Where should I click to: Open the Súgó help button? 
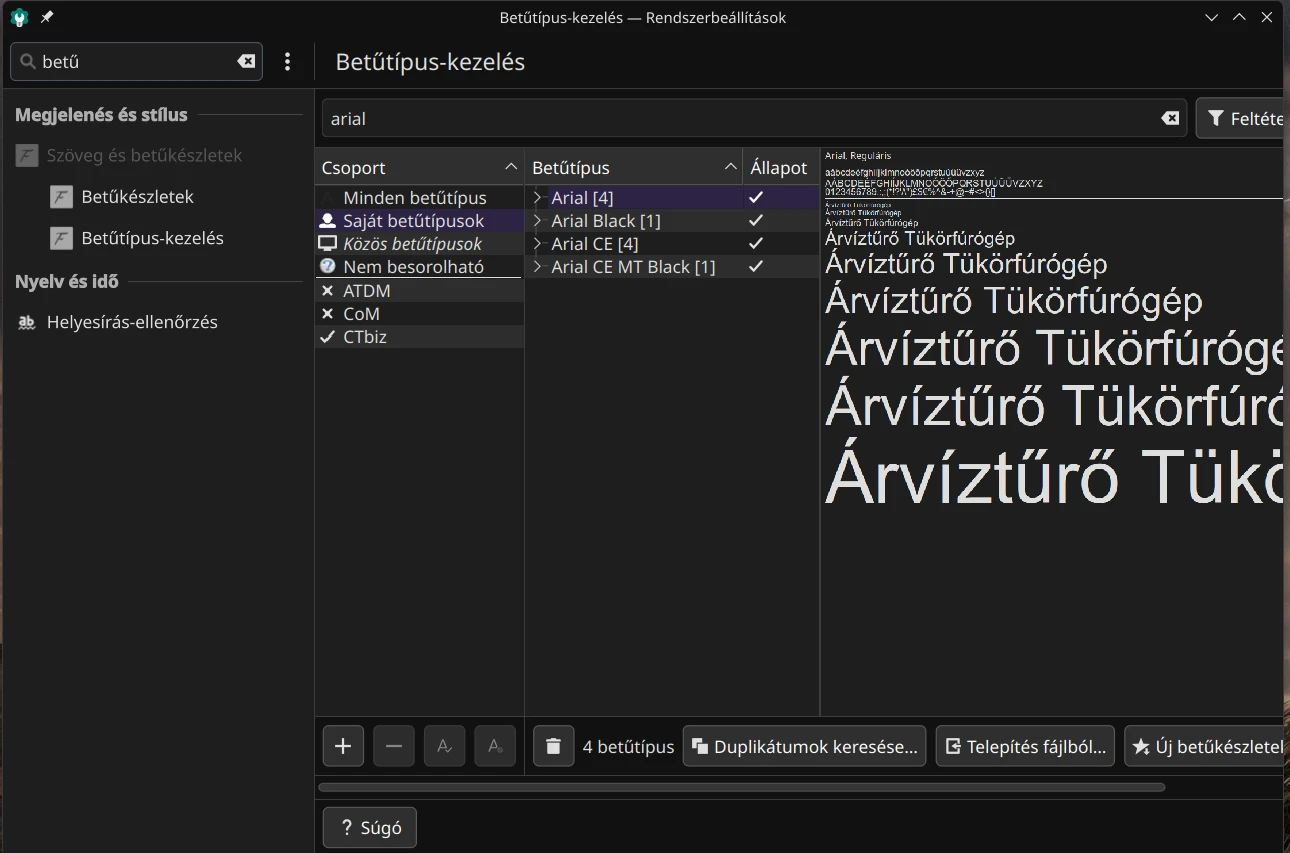click(370, 827)
